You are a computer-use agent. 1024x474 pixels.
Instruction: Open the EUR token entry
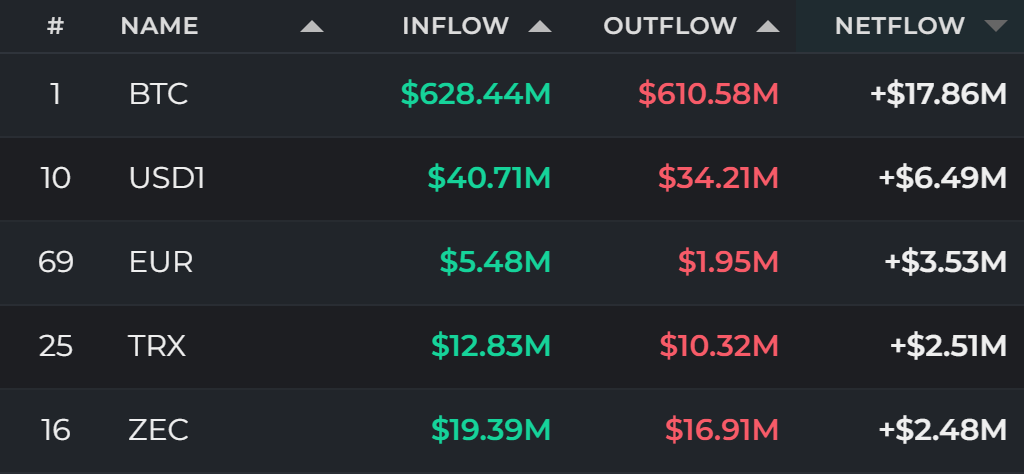[x=512, y=262]
